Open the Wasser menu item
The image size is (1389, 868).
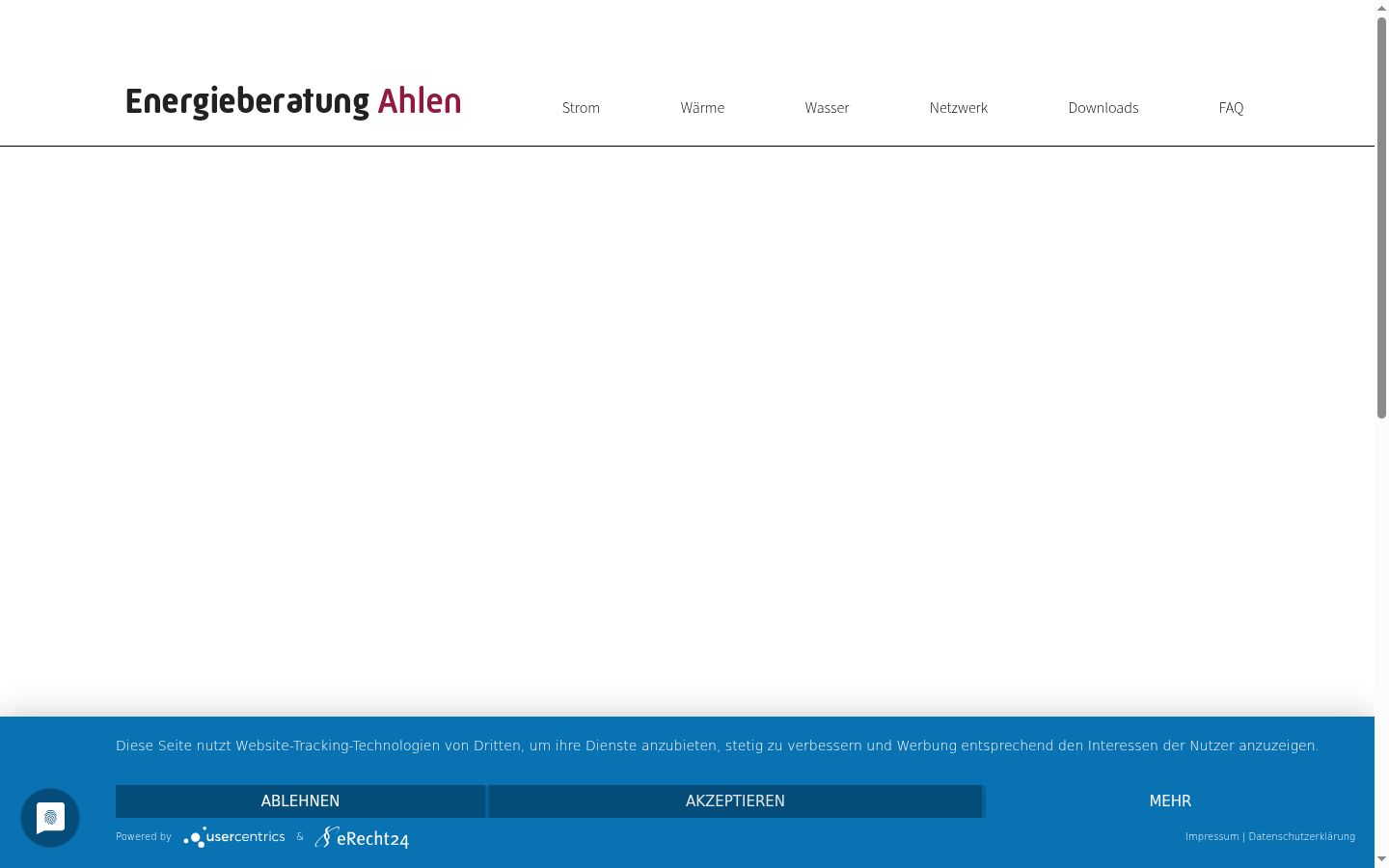coord(827,108)
